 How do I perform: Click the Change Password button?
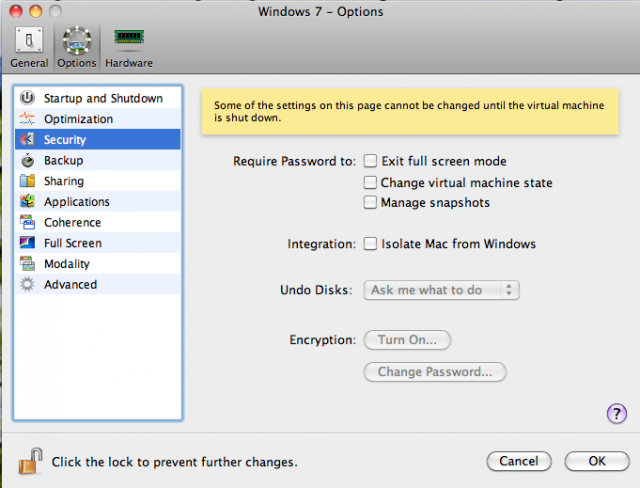[435, 372]
